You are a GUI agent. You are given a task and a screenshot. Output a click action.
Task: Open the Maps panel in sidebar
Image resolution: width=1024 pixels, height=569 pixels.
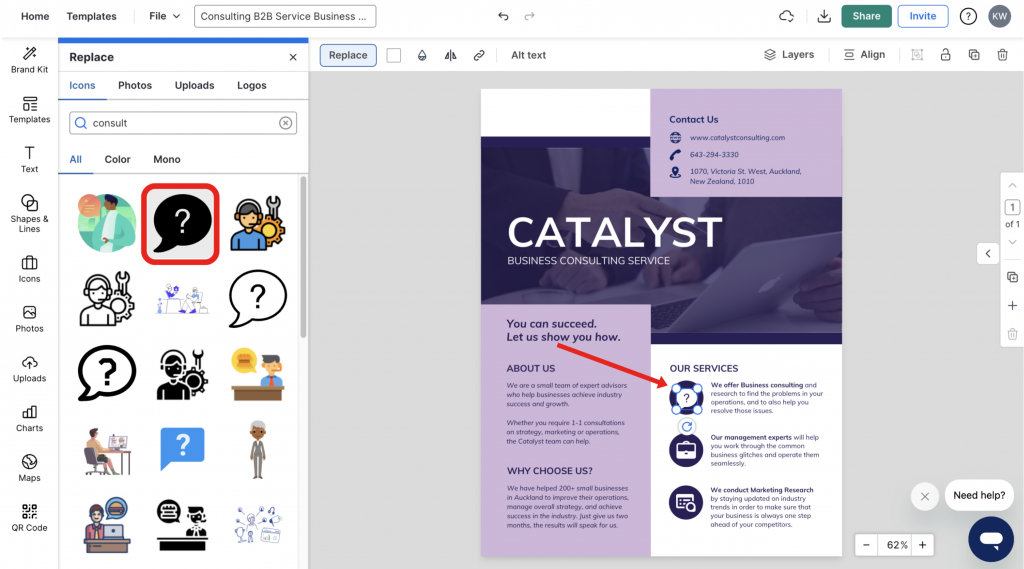pos(29,468)
